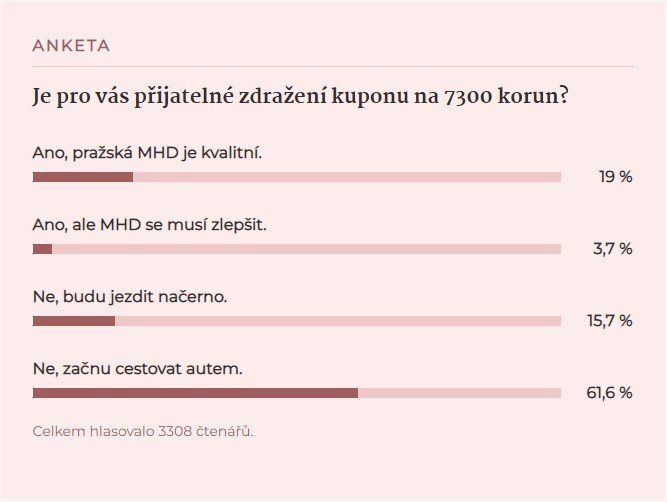
Task: Click the light unfilled part of the 19 % bar
Action: click(346, 177)
